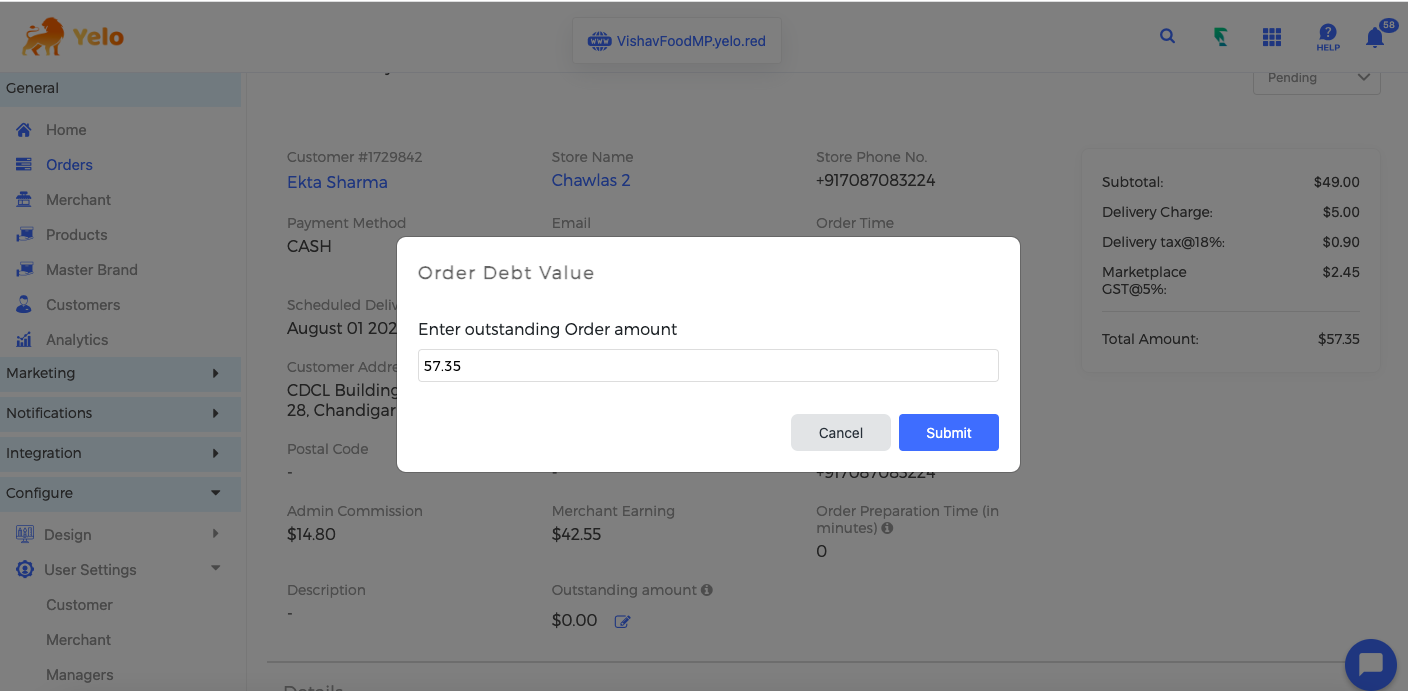Cancel the Order Debt Value dialog

840,433
